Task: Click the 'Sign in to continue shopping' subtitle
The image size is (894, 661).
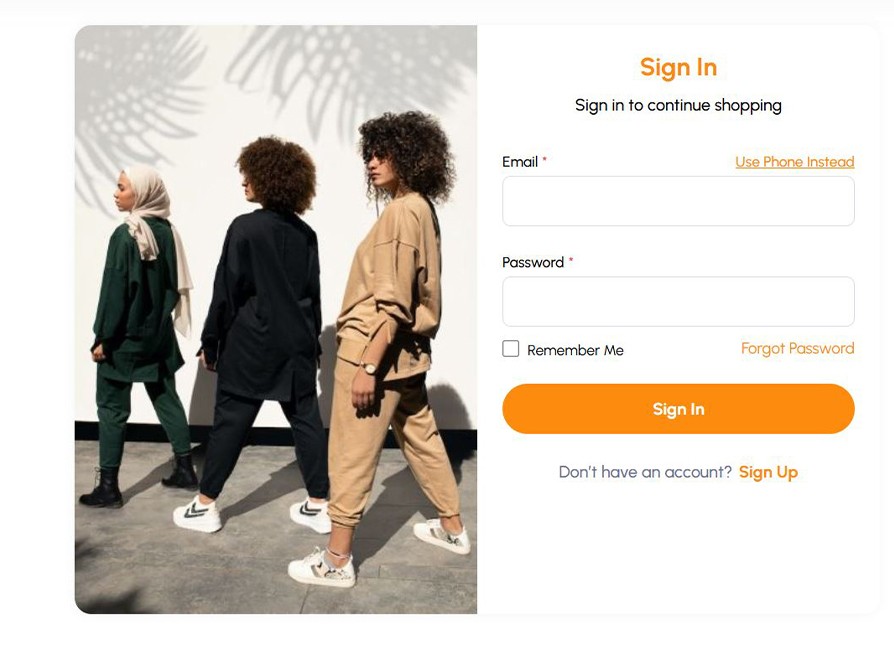Action: tap(678, 105)
